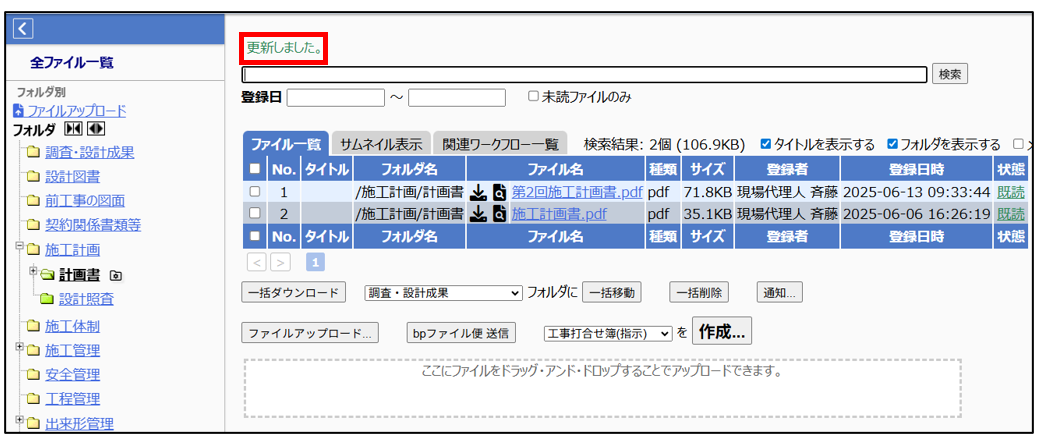1042x438 pixels.
Task: Open the 第2回施工計画書.pdf file link
Action: click(x=577, y=191)
